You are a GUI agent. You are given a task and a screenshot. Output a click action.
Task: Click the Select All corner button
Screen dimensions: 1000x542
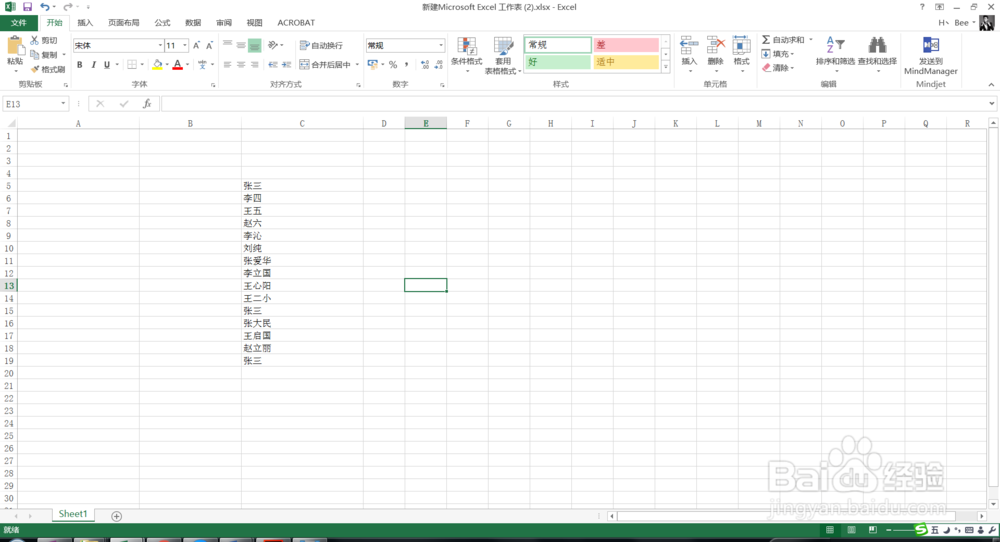(8, 124)
